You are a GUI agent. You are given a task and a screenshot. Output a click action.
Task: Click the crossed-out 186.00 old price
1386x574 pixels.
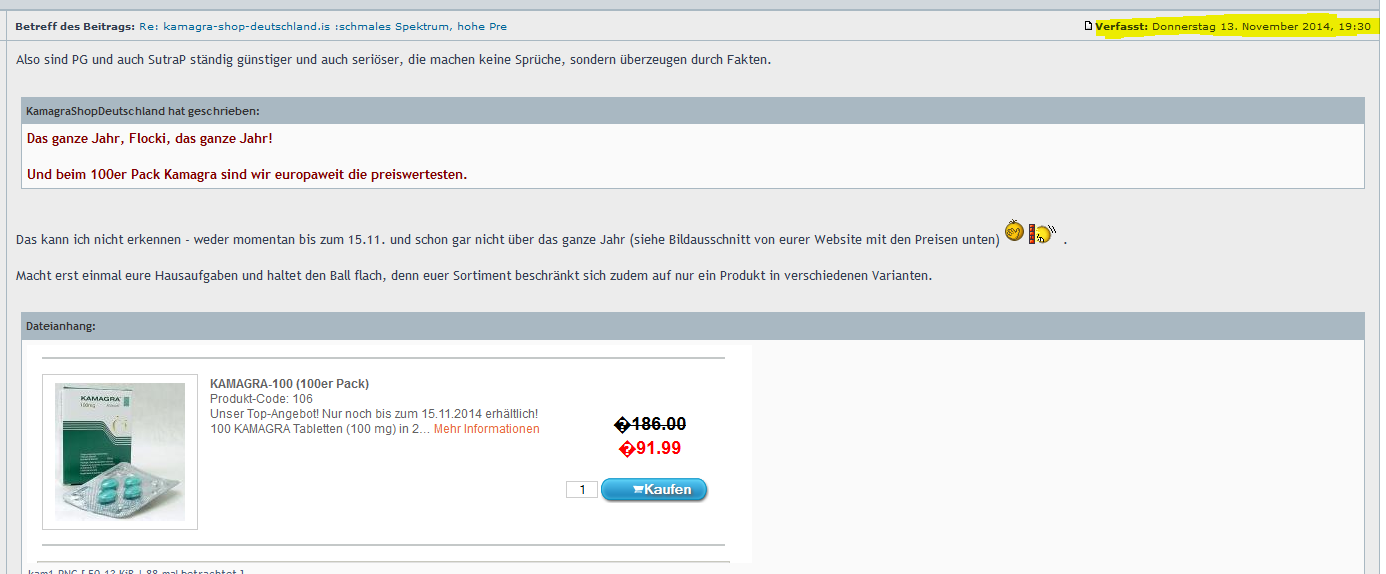click(657, 424)
